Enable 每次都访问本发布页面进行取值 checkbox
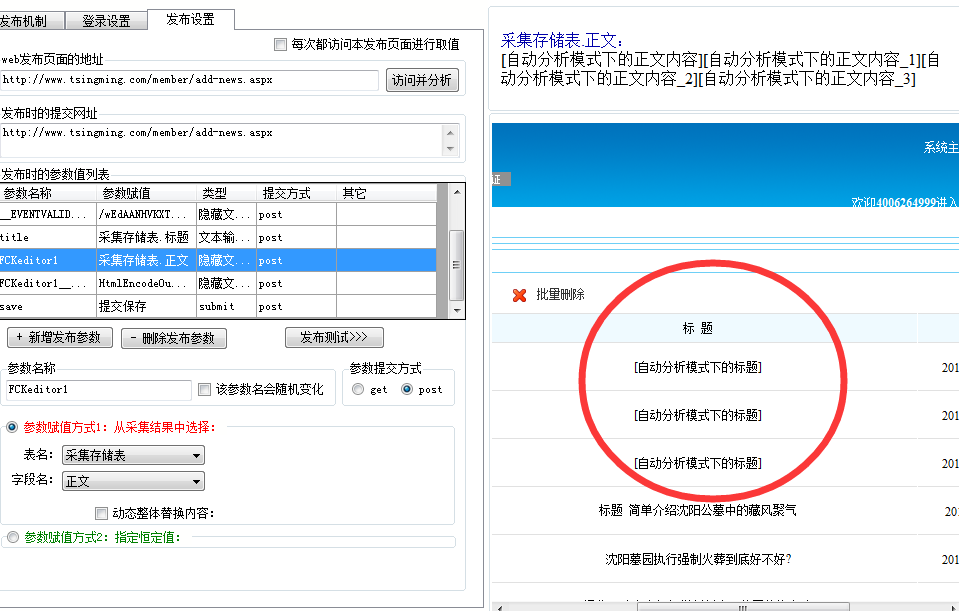This screenshot has height=611, width=959. [280, 45]
